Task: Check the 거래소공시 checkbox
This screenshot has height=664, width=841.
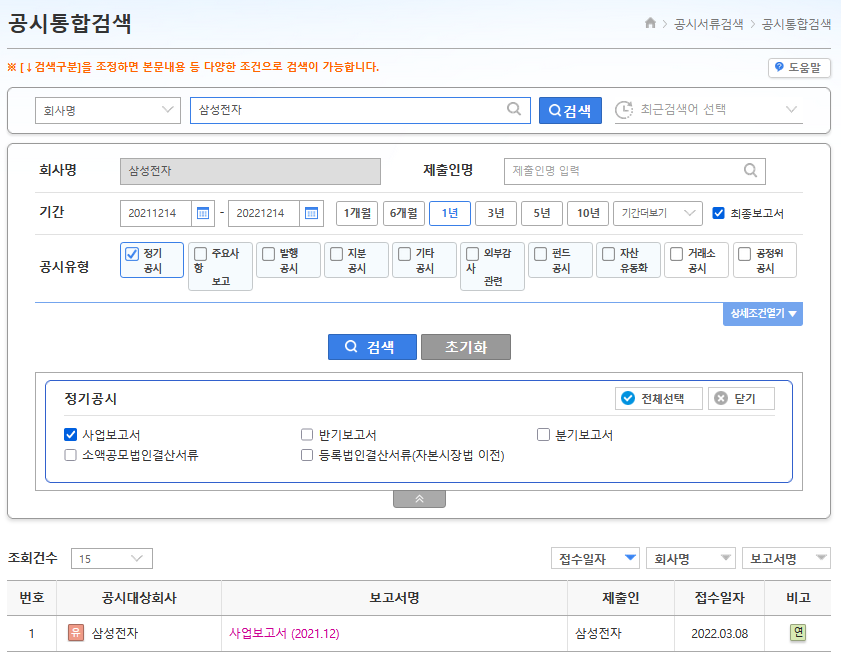Action: coord(677,254)
